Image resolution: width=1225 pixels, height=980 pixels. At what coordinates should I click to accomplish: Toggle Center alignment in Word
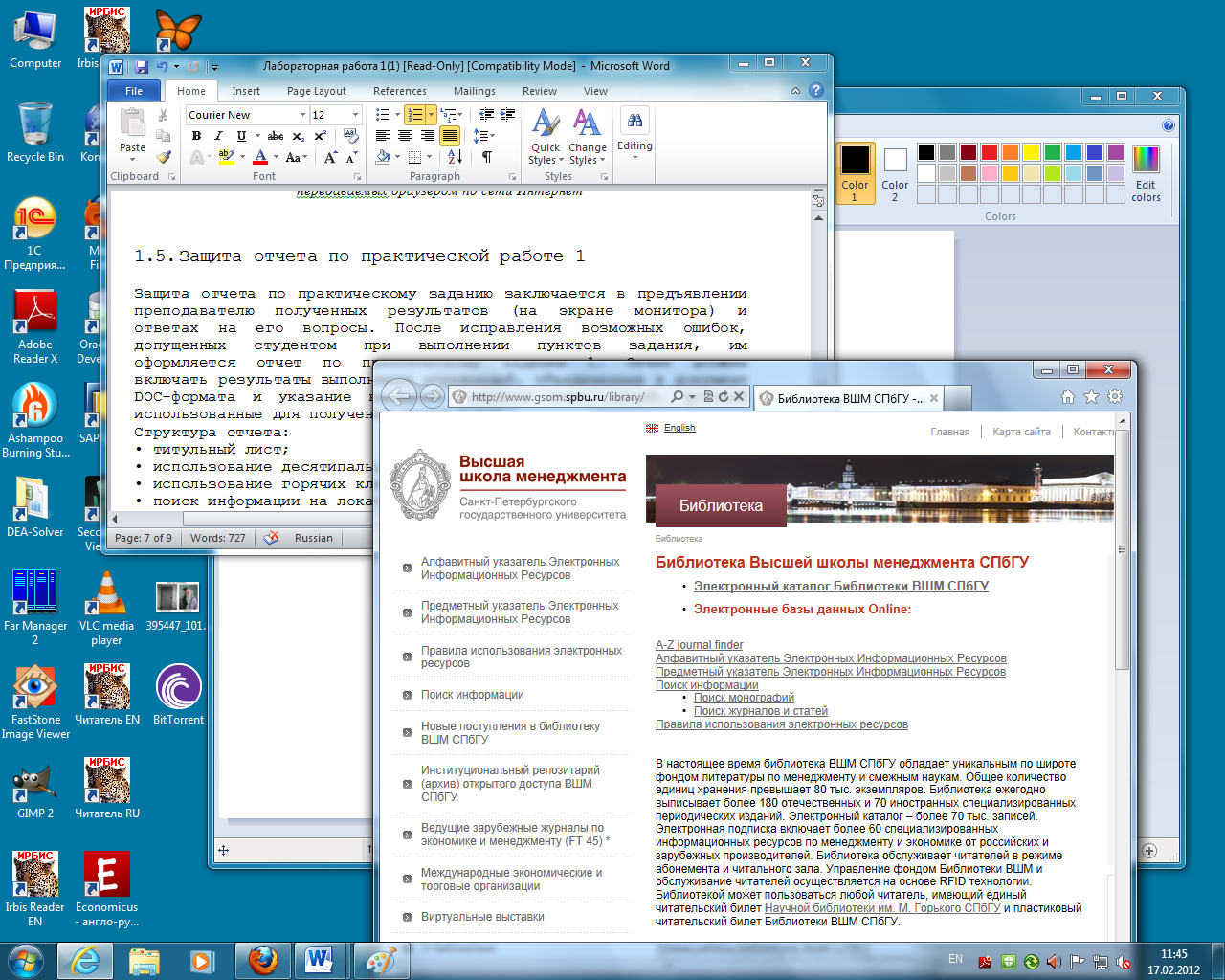(405, 136)
